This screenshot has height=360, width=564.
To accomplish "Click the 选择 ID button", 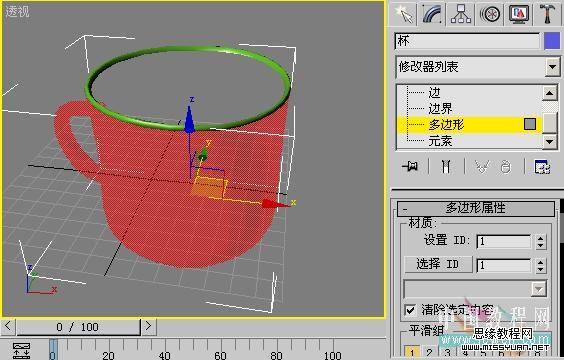I will 438,264.
